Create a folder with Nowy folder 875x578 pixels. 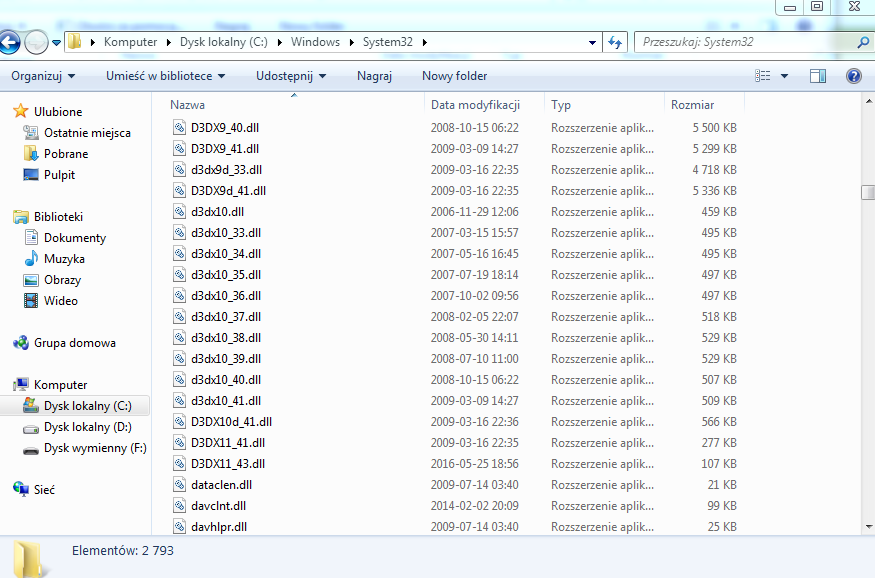point(454,76)
